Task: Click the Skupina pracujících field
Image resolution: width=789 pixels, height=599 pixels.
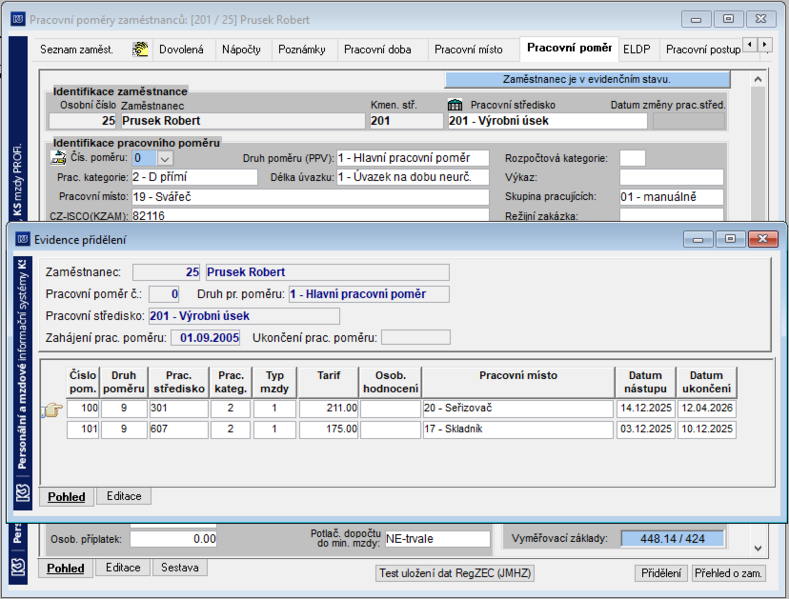Action: tap(671, 197)
